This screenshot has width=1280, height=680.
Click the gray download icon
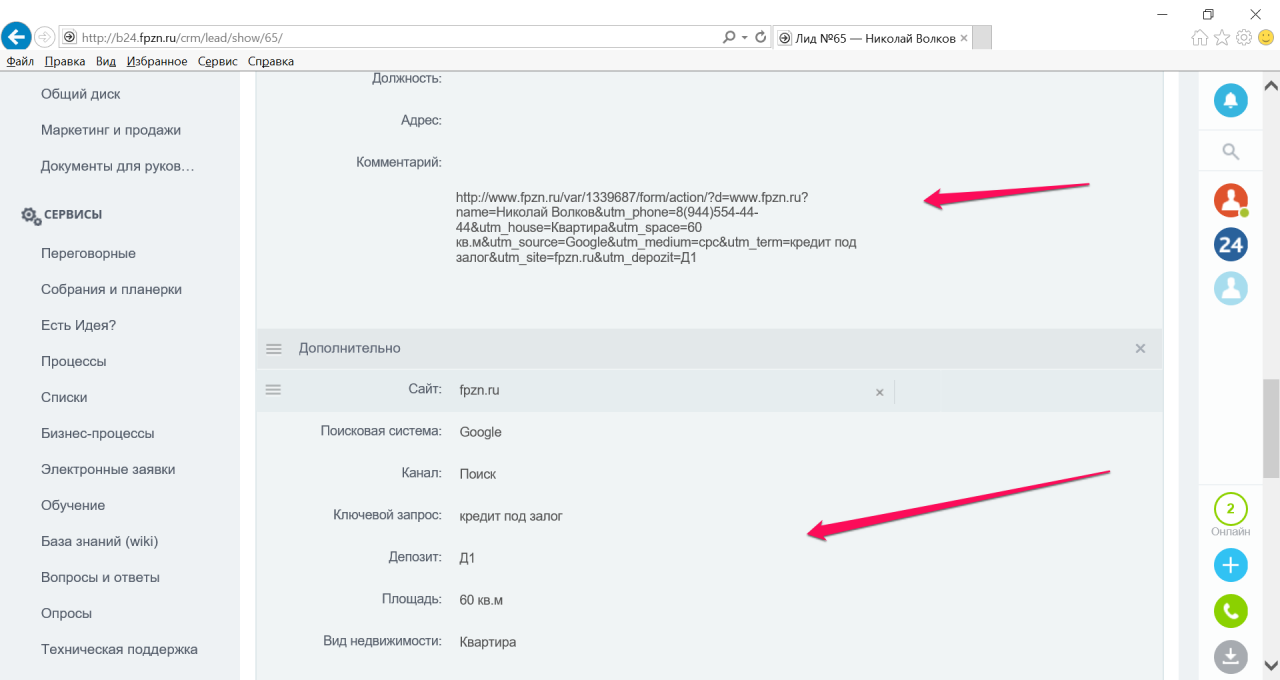[1231, 657]
